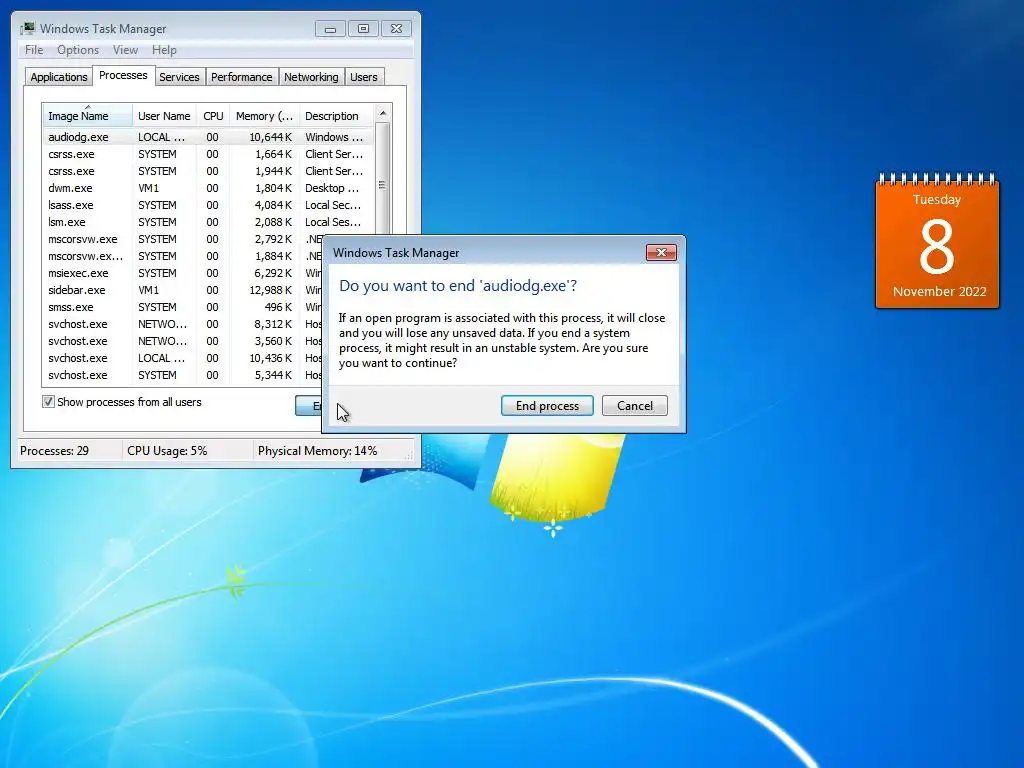Viewport: 1024px width, 768px height.
Task: Open the Help menu
Action: (x=164, y=50)
